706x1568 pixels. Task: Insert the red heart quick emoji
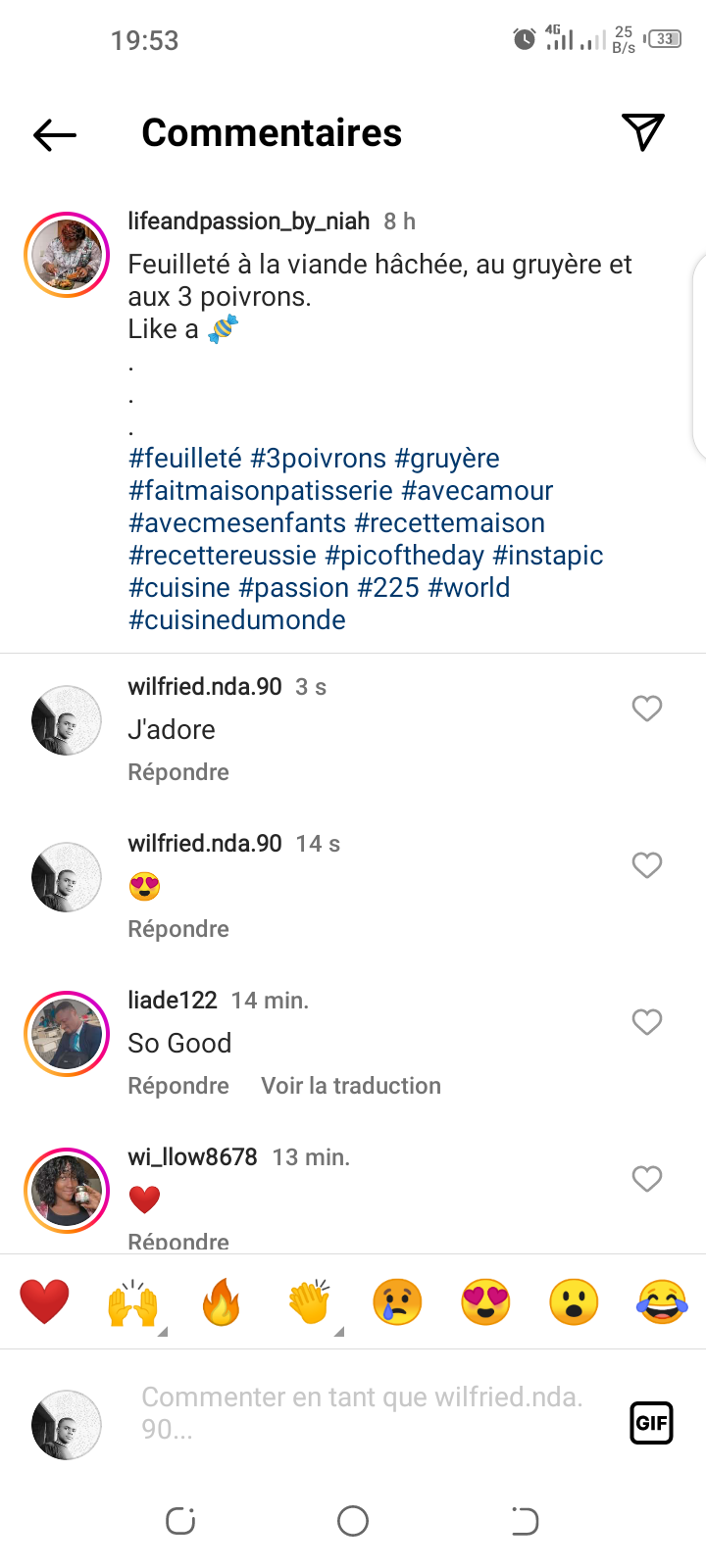45,1302
